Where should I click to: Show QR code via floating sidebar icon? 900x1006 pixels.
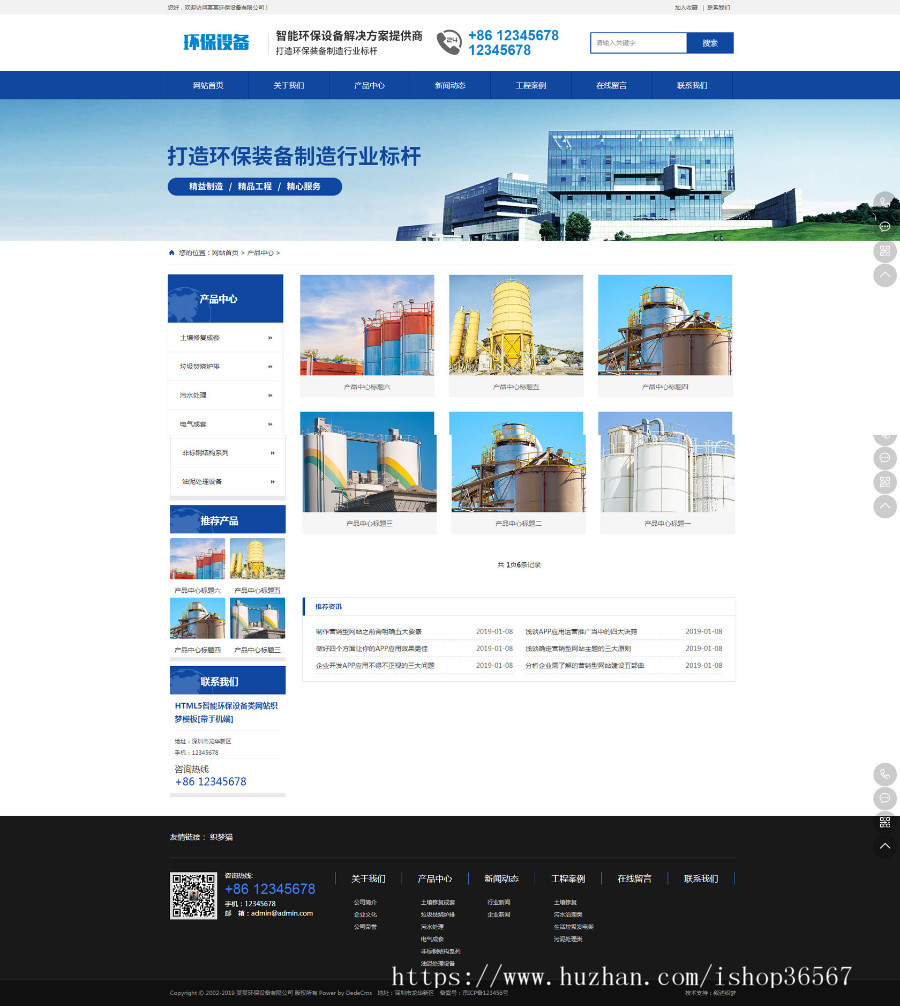coord(885,822)
